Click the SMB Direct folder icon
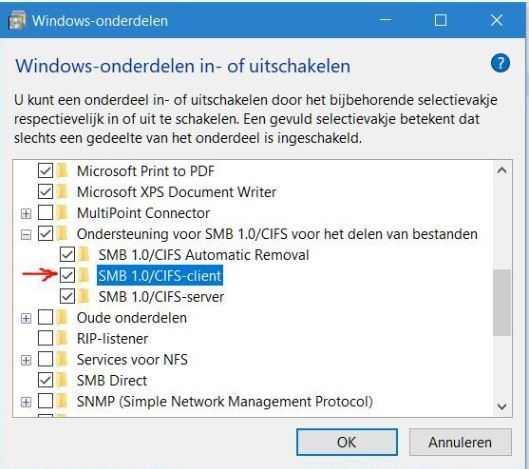Screen dimensions: 529x469 [x=62, y=380]
